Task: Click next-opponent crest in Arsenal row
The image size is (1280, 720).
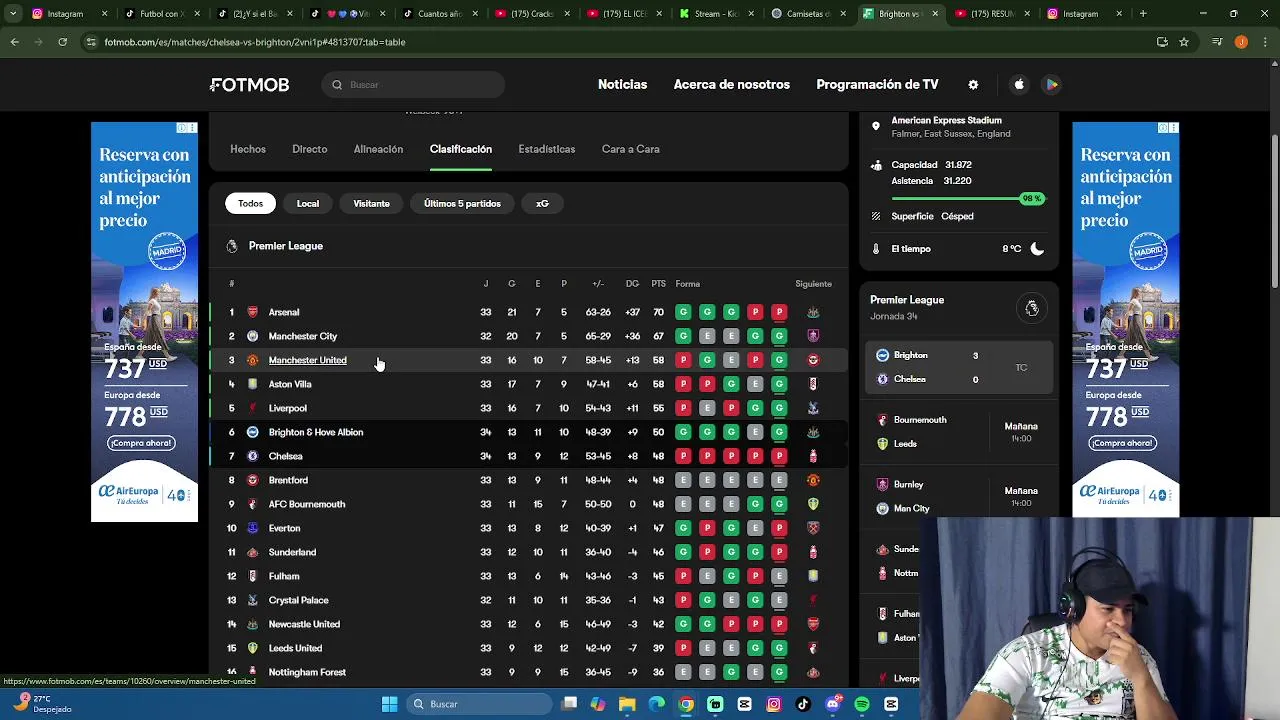Action: pyautogui.click(x=813, y=312)
